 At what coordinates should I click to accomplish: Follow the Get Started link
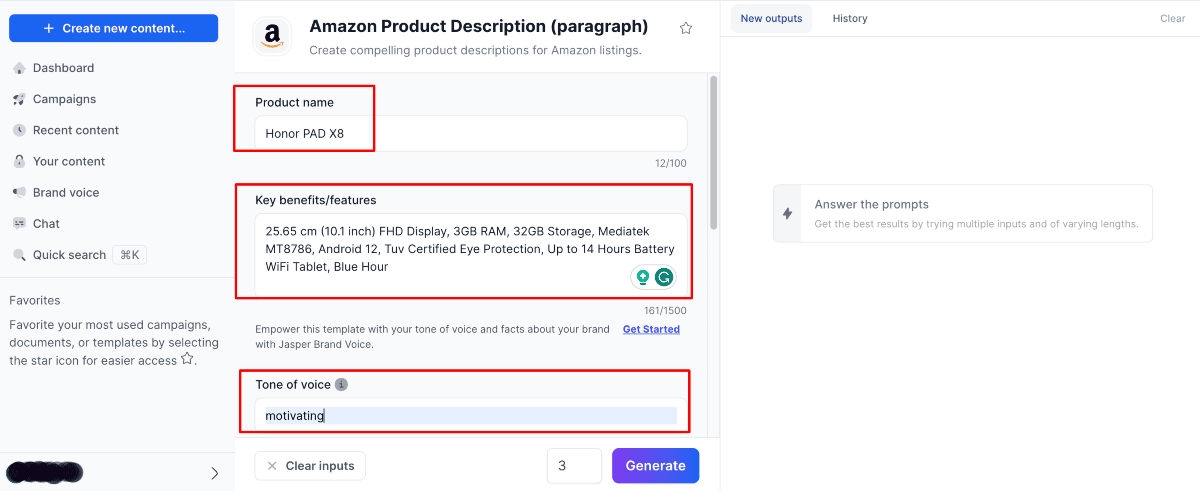click(x=651, y=329)
